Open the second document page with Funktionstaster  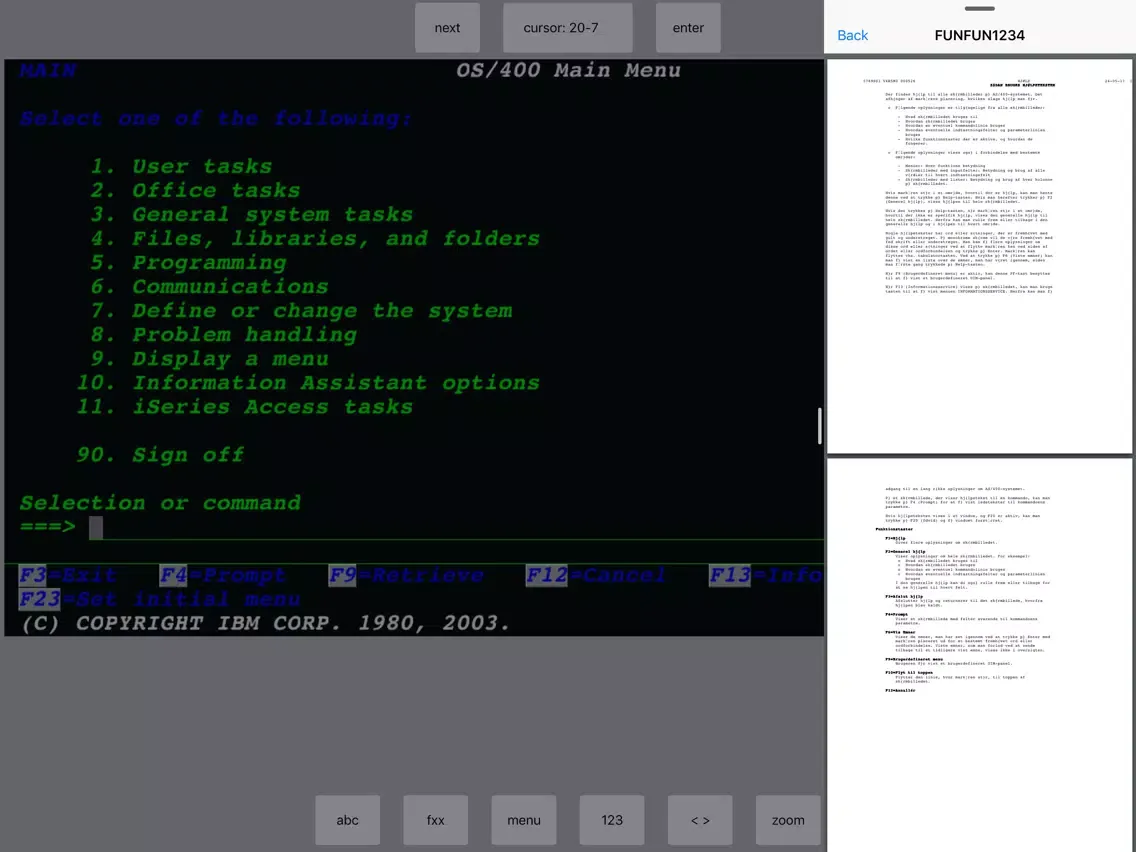(x=980, y=655)
